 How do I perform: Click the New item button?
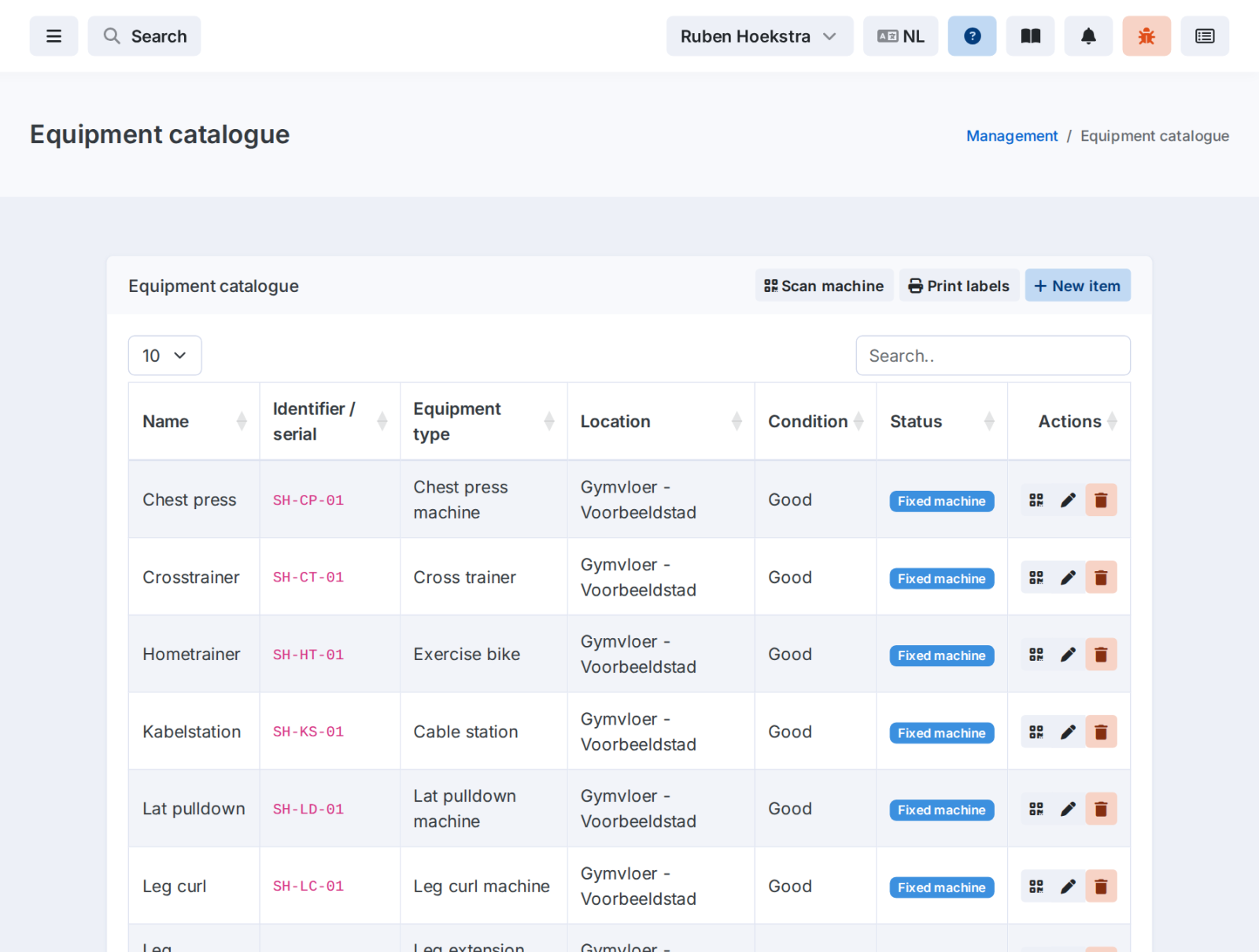[1077, 286]
